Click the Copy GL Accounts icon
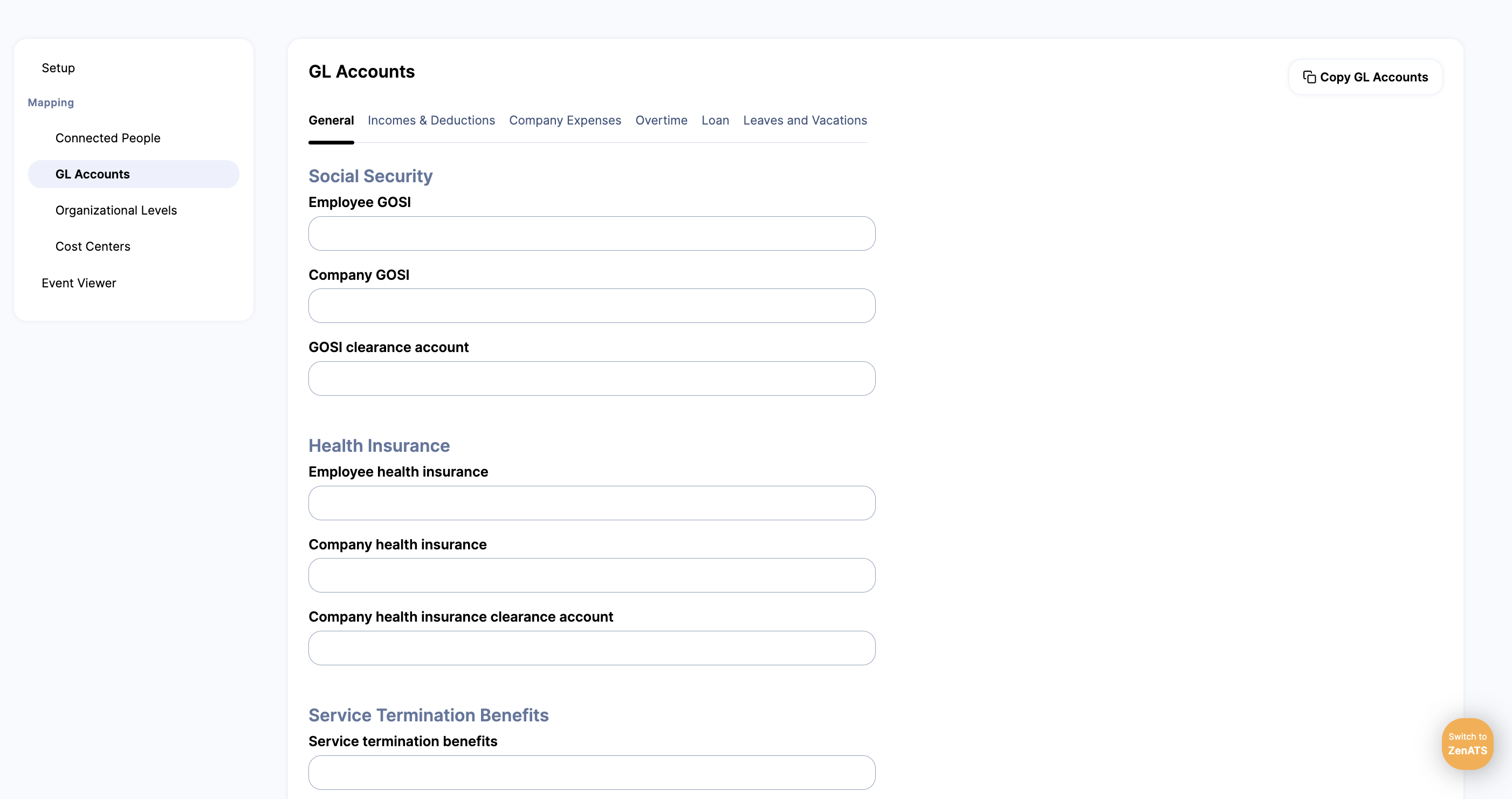1512x799 pixels. 1309,77
